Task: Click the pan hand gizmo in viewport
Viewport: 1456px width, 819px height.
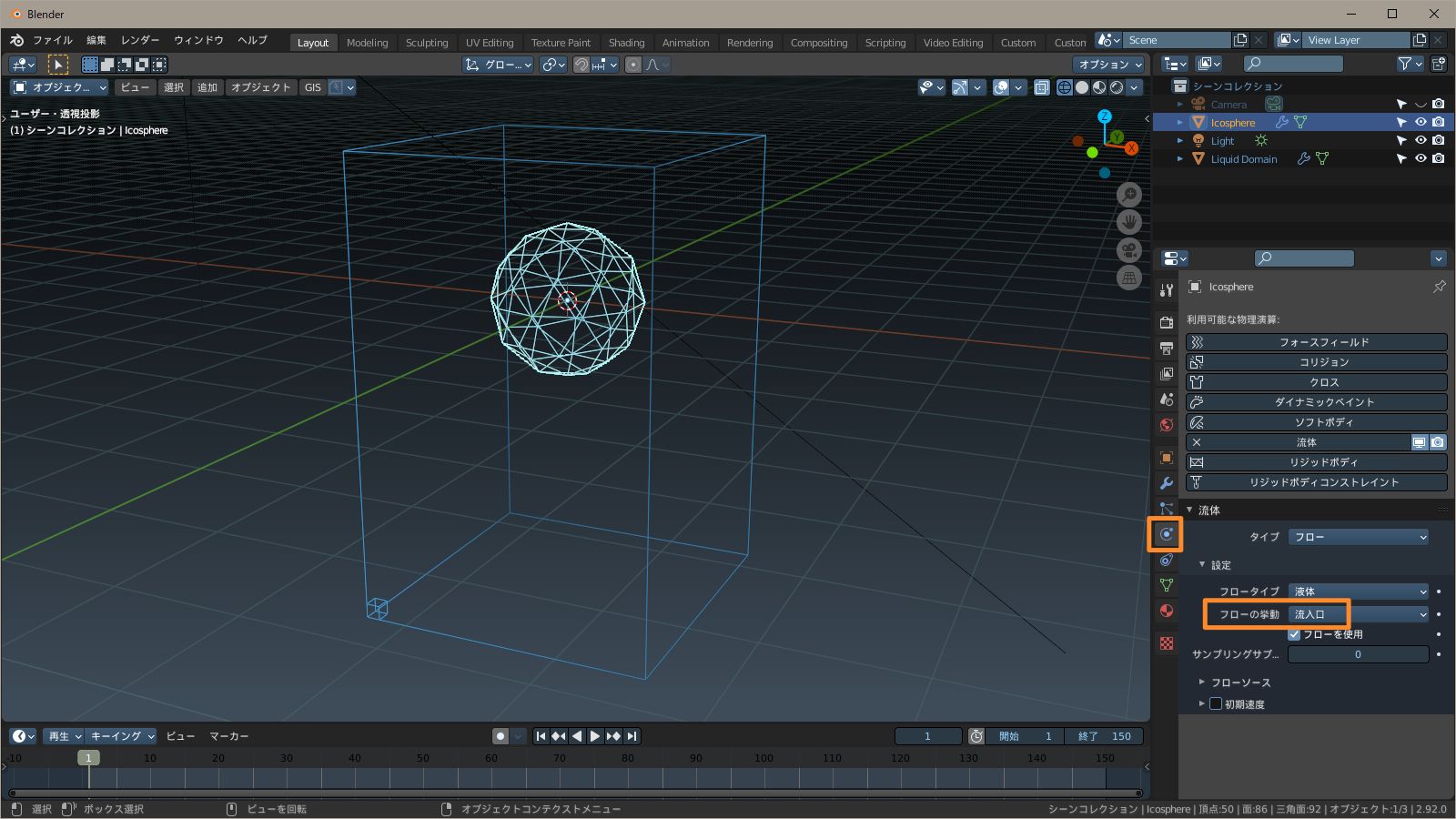Action: click(1129, 222)
